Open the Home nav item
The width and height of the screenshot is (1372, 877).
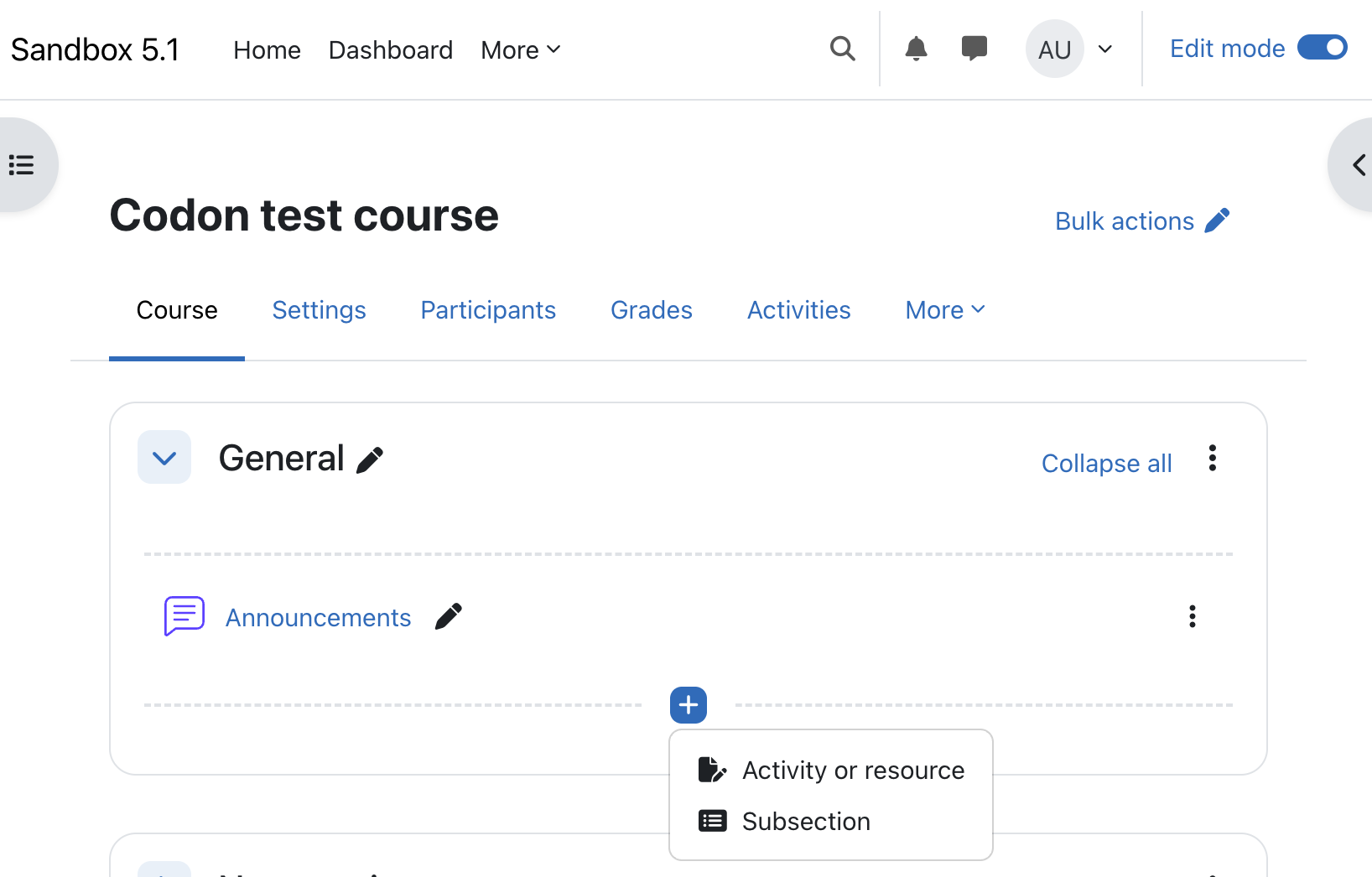267,49
